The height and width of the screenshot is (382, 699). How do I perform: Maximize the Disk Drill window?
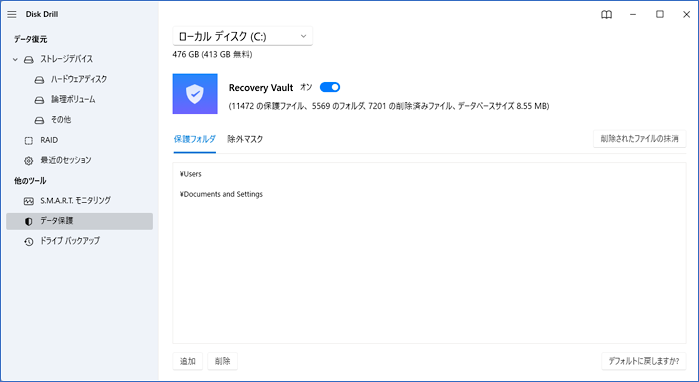660,15
